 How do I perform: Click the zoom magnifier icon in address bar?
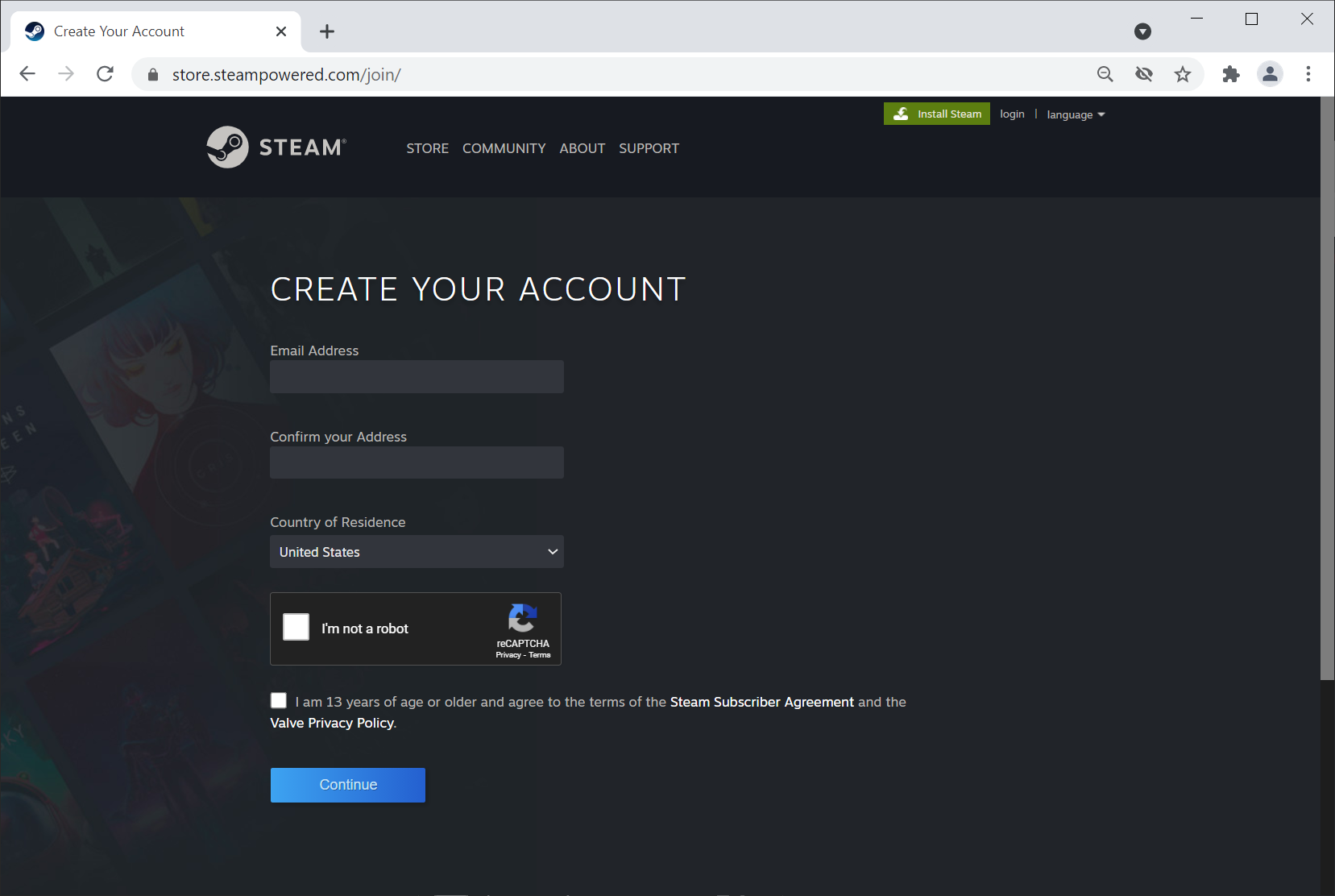[x=1105, y=74]
